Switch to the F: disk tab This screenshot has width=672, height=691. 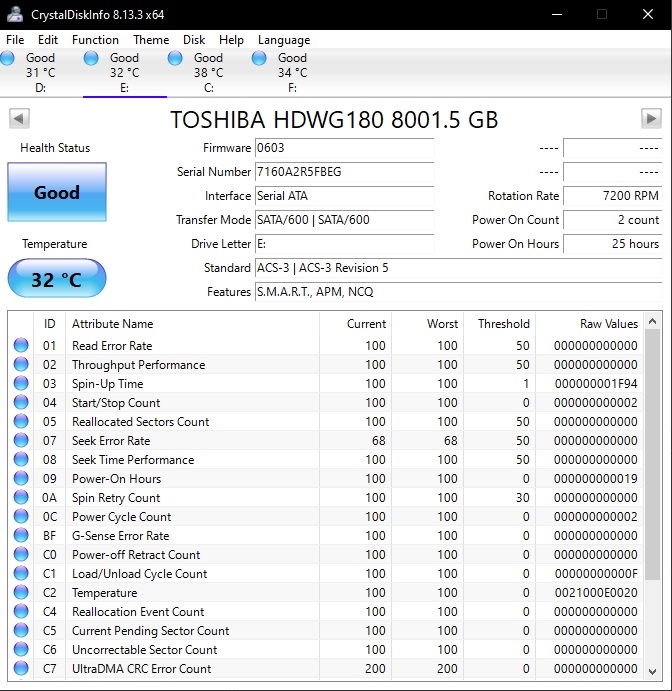click(x=293, y=73)
